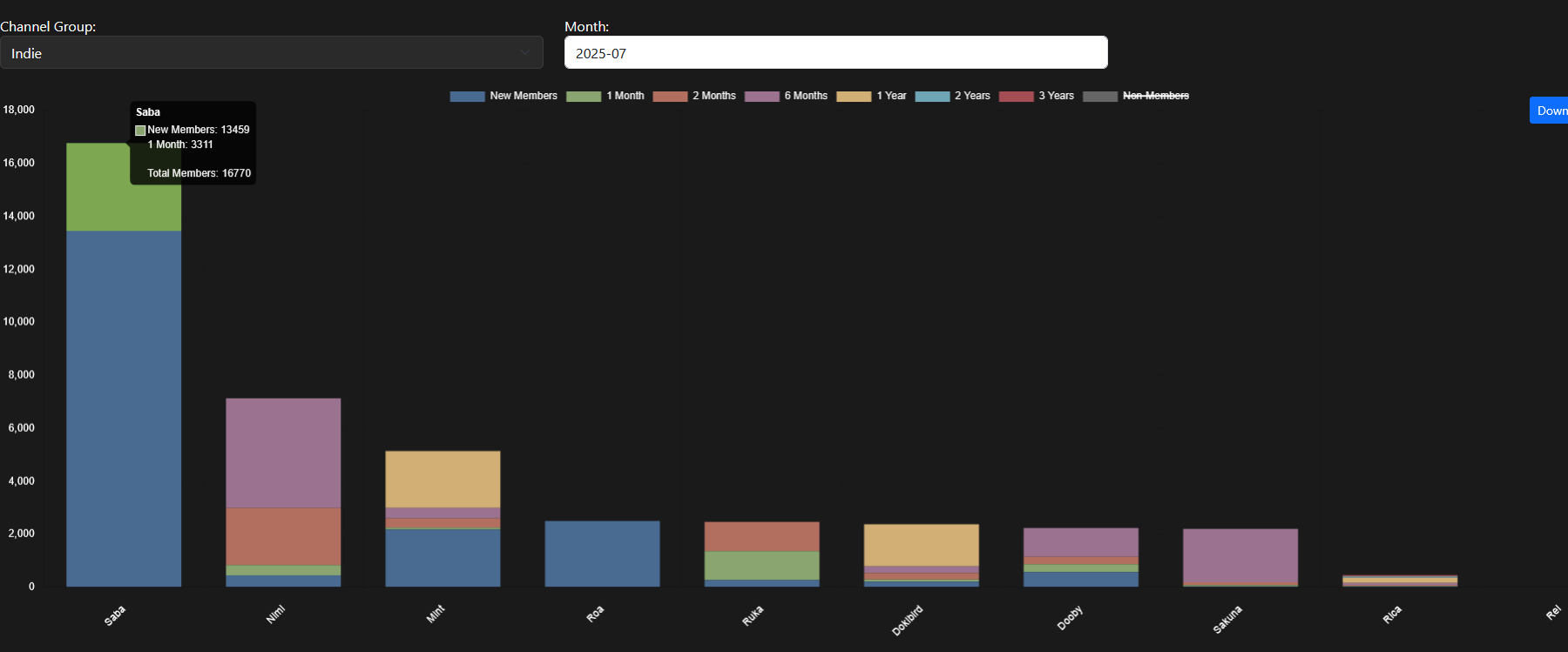Click the Mint x-axis label

[x=436, y=614]
